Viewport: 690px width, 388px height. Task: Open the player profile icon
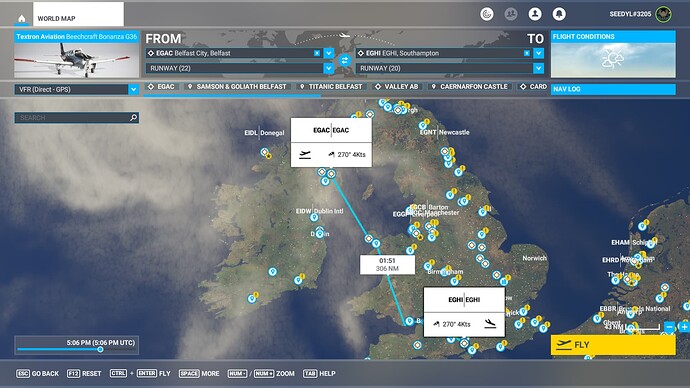(535, 14)
